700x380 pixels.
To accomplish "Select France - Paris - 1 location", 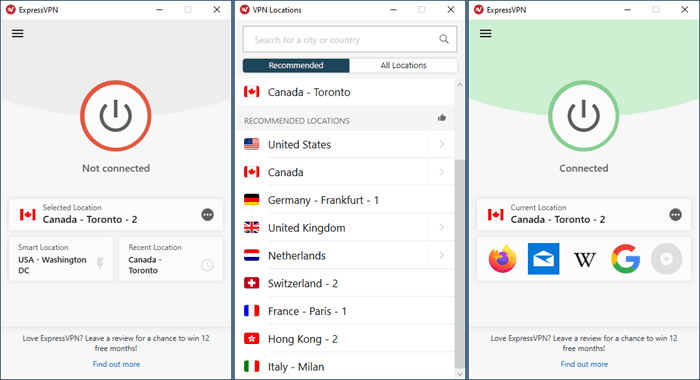I will [x=345, y=311].
